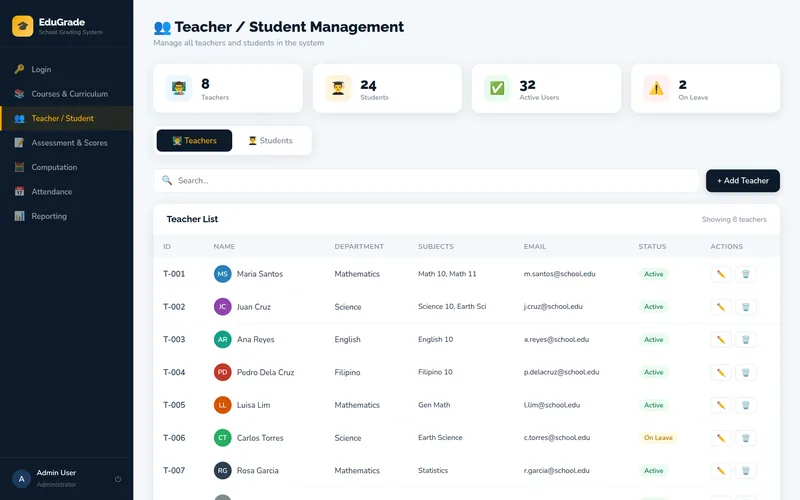
Task: Switch to the Students tab
Action: (x=270, y=140)
